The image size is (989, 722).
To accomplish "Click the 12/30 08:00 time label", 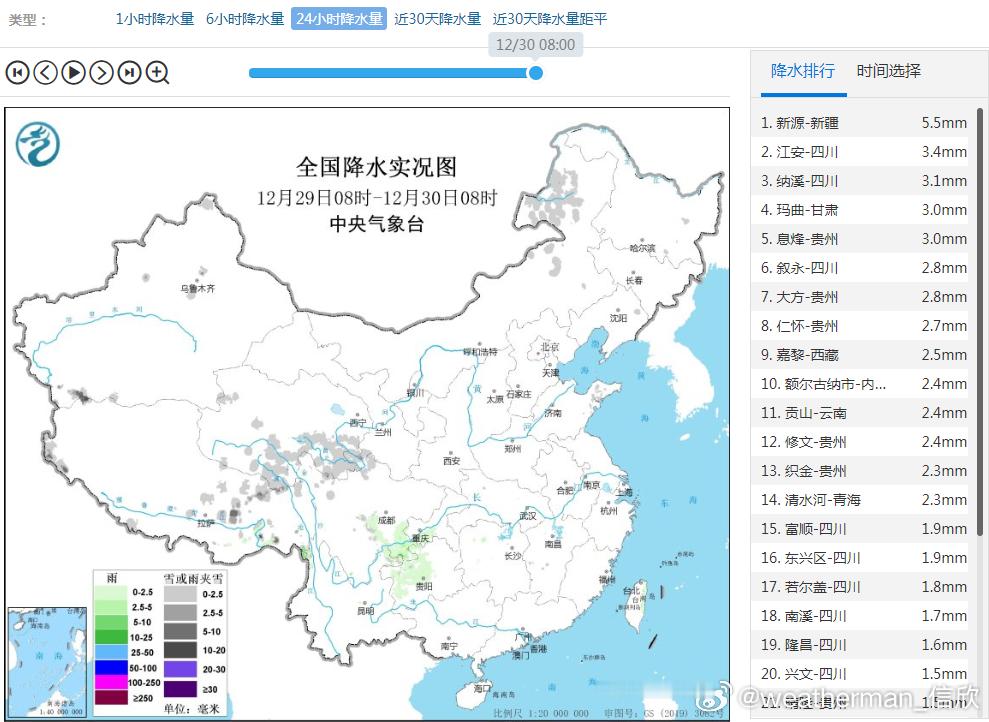I will [535, 45].
